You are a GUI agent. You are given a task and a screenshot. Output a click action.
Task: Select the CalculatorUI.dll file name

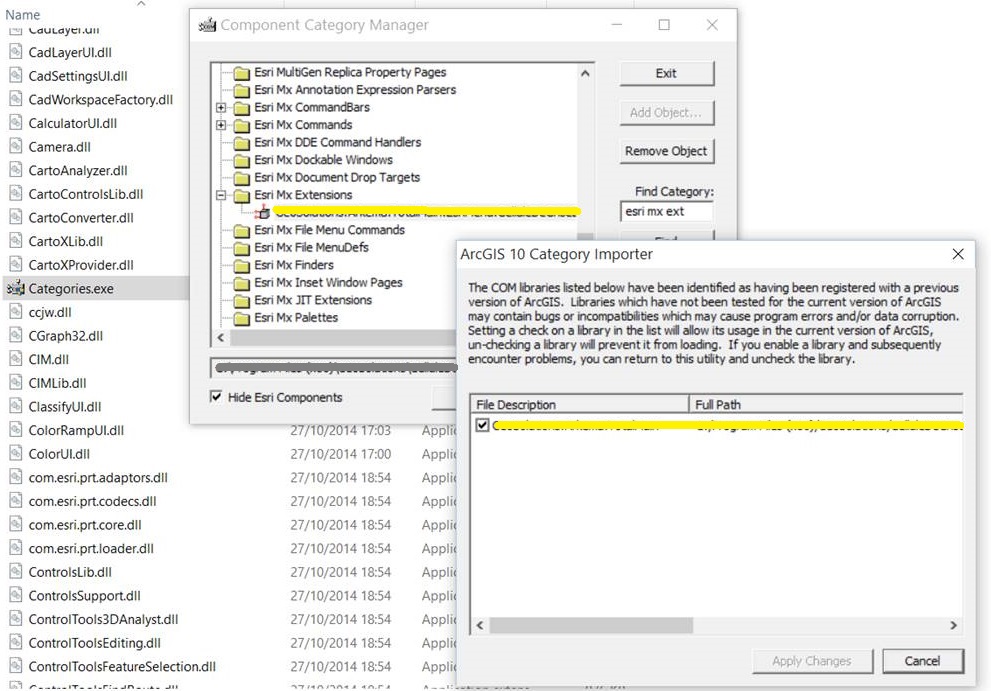click(x=73, y=123)
